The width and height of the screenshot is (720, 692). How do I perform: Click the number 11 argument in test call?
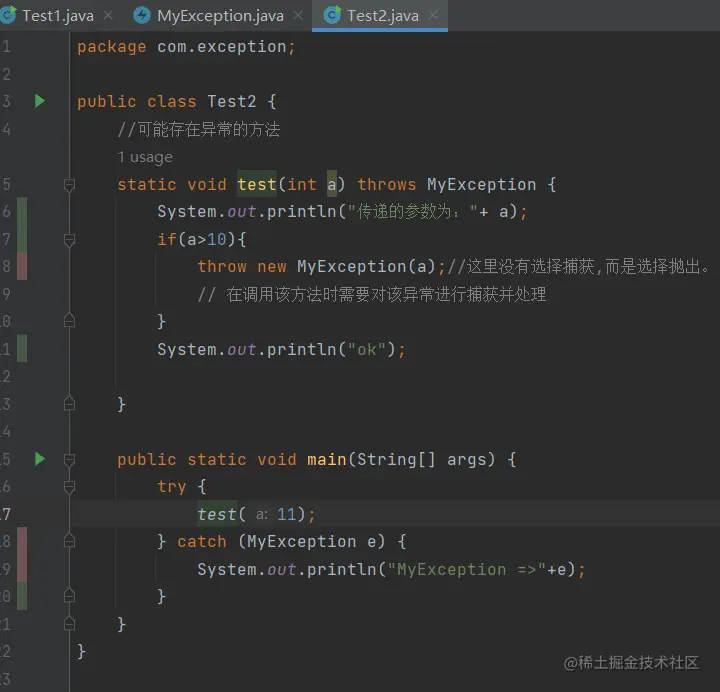(x=287, y=514)
